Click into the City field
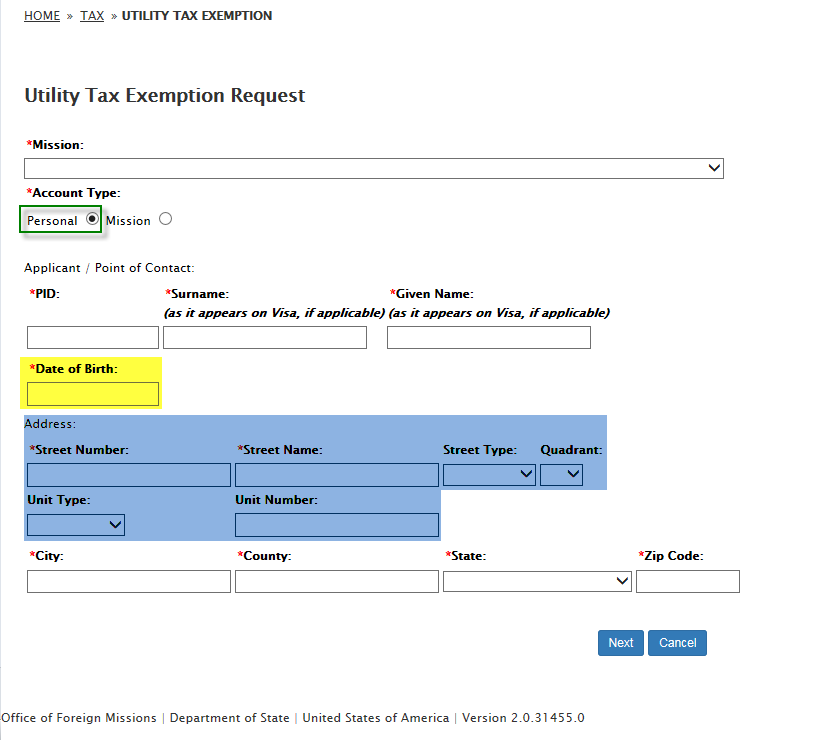822x740 pixels. click(x=129, y=581)
